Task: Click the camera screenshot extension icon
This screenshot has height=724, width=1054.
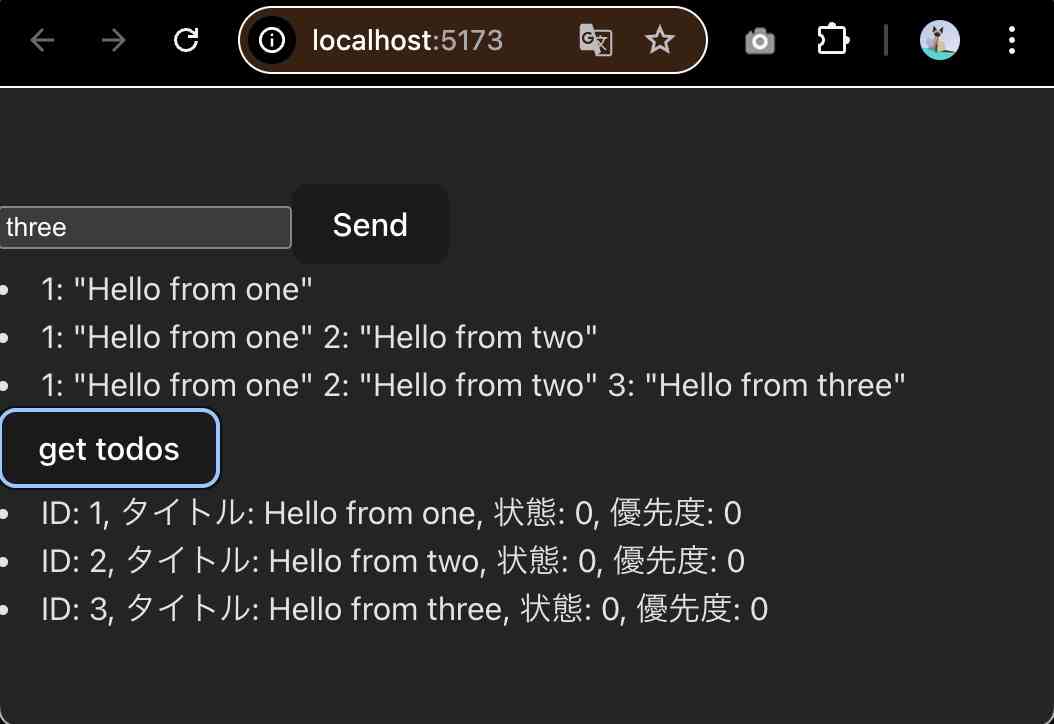Action: [760, 40]
